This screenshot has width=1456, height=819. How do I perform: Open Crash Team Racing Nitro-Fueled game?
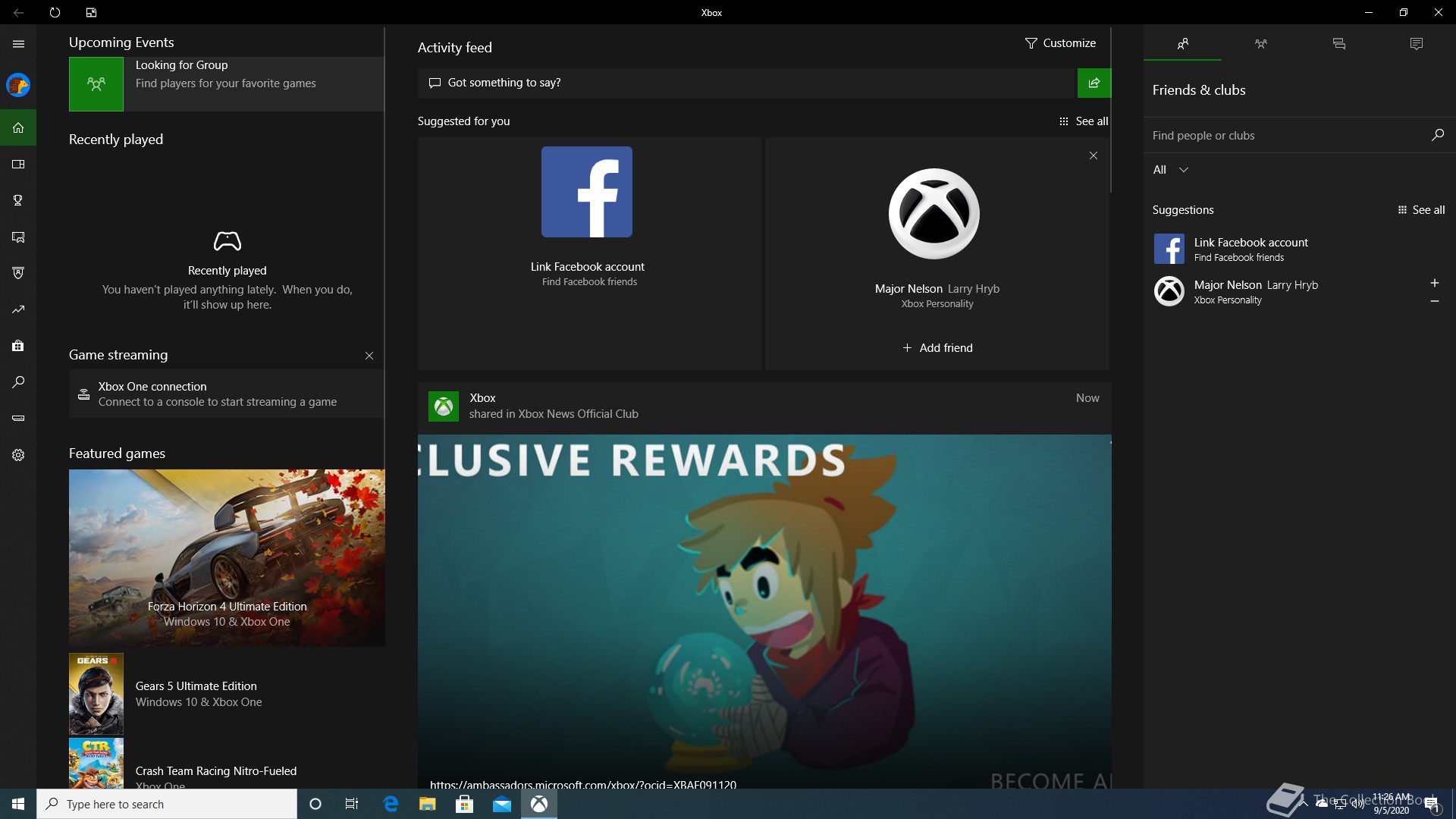pyautogui.click(x=227, y=764)
